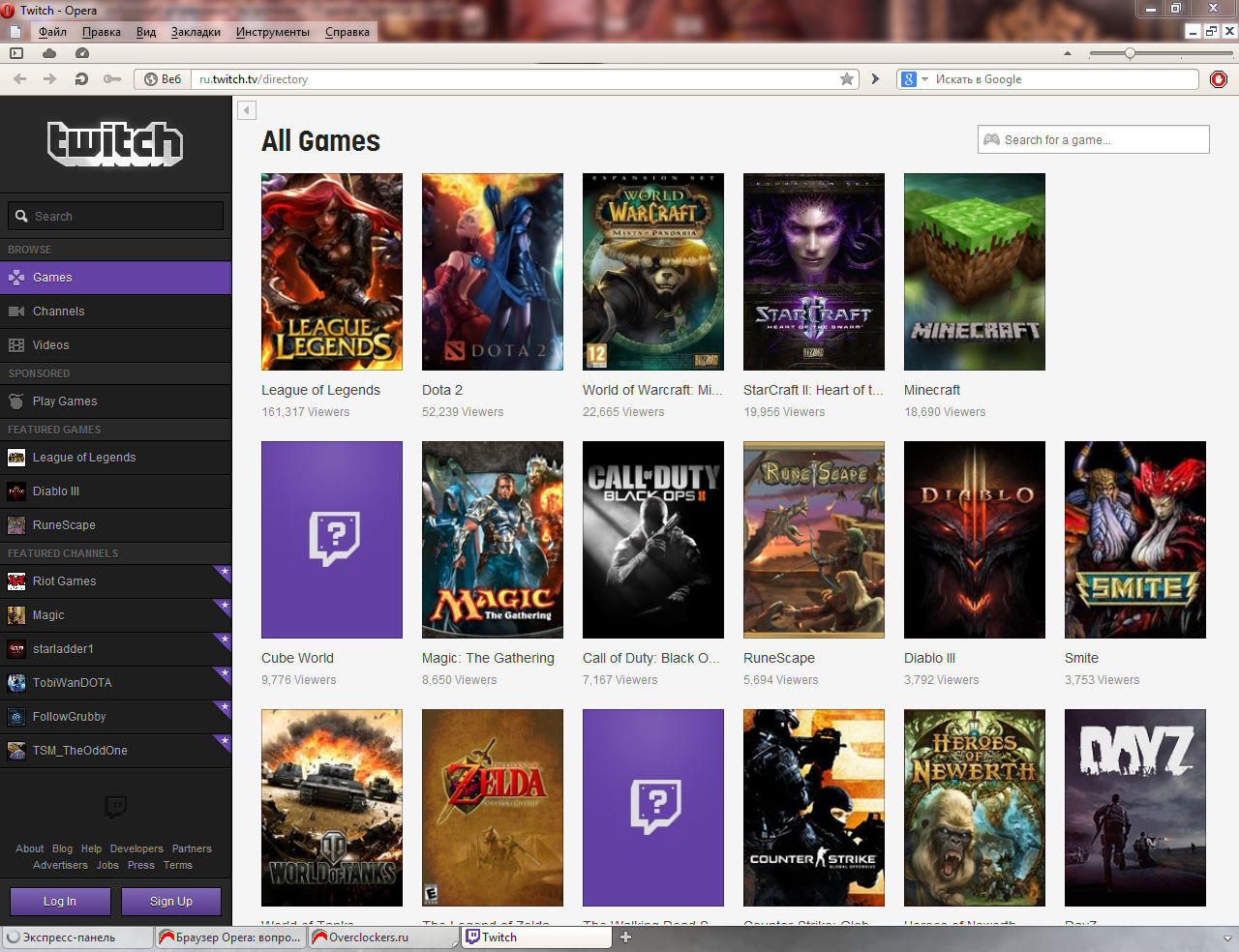Click the Games gamepad icon in sidebar
1239x952 pixels.
[16, 278]
